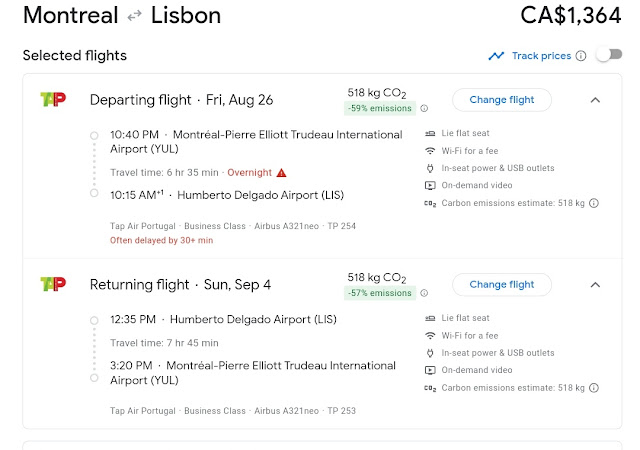640x450 pixels.
Task: Open departing flight emissions info icon
Action: (424, 109)
